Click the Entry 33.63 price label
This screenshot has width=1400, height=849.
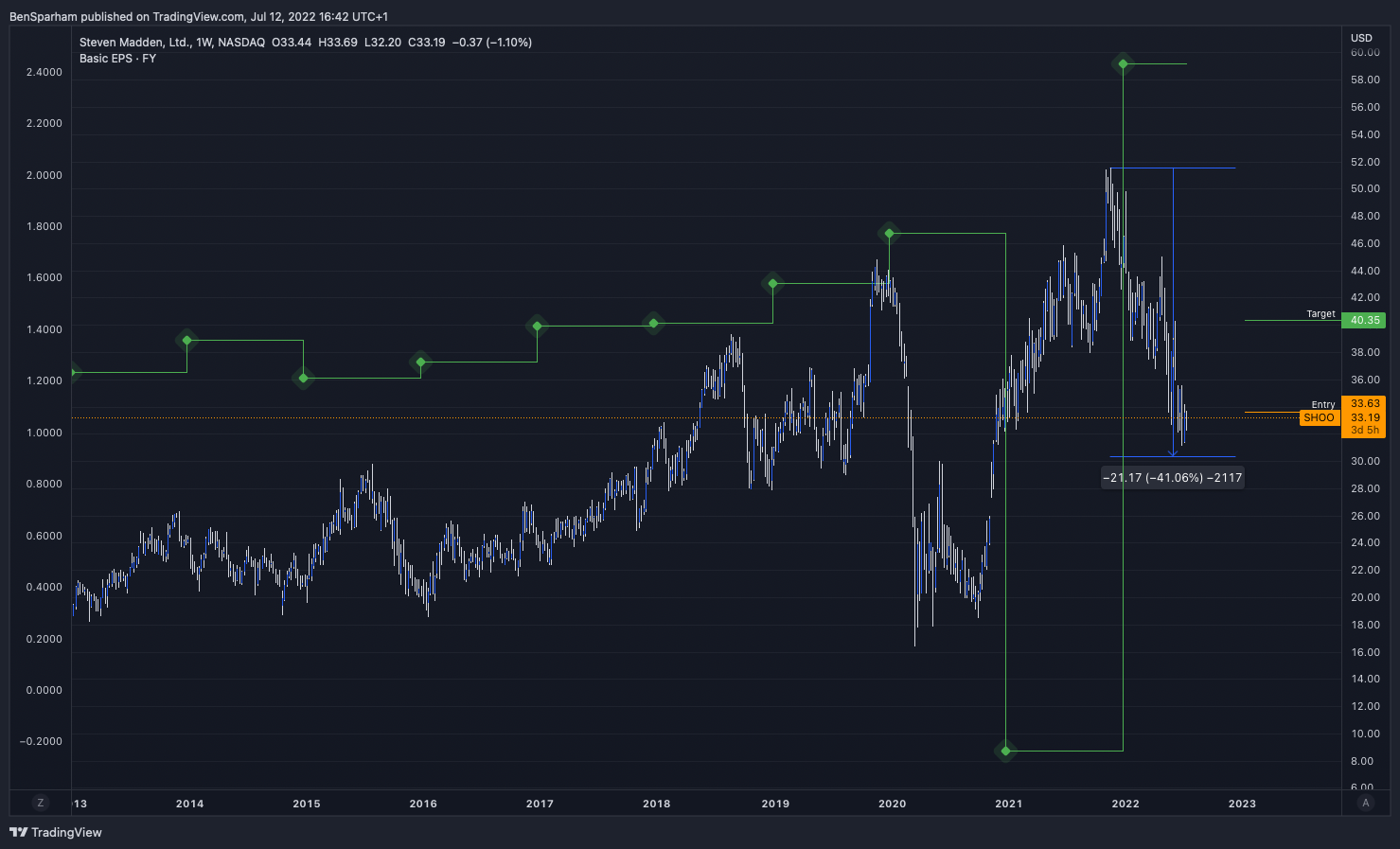[x=1363, y=403]
